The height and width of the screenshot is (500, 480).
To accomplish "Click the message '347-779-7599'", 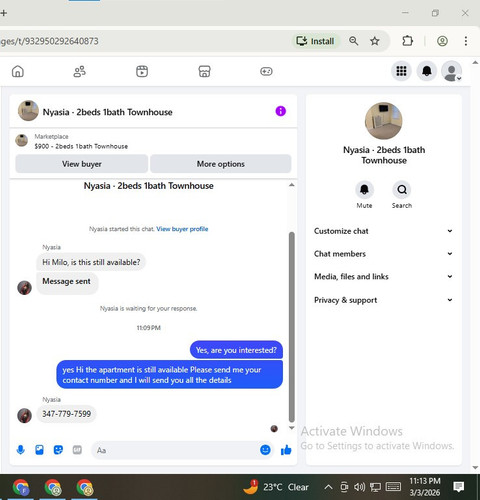I will 66,414.
